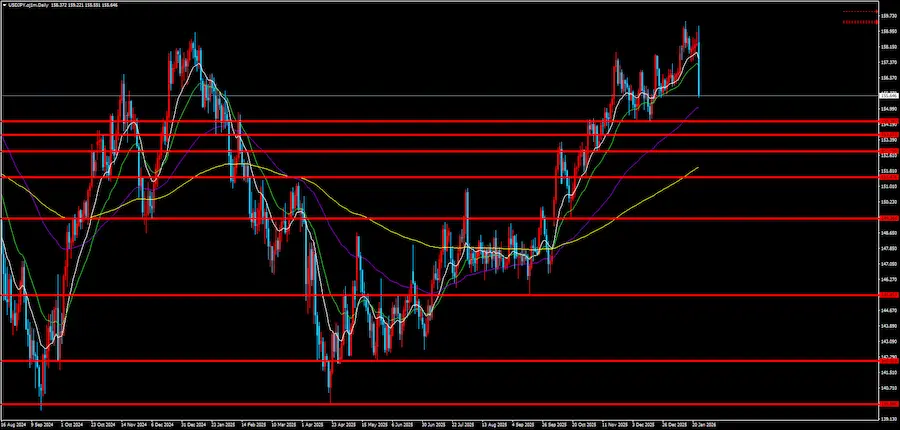Click the latest long blue candle
Image resolution: width=900 pixels, height=430 pixels.
pos(698,75)
